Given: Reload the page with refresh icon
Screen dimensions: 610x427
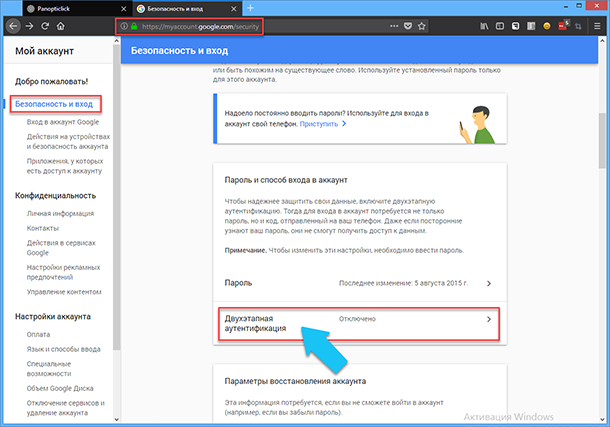Looking at the screenshot, I should click(x=45, y=26).
